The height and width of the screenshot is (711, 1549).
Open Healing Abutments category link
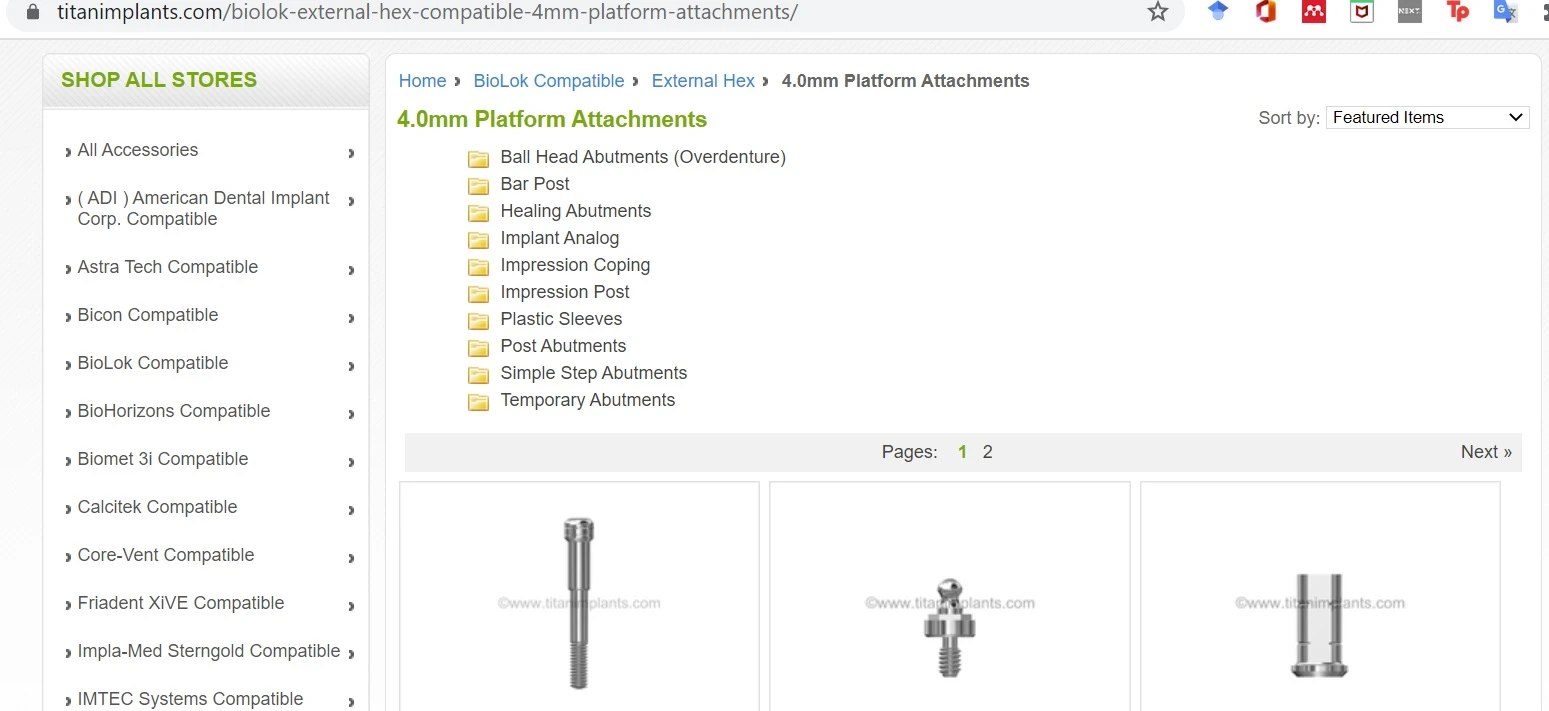[x=576, y=211]
